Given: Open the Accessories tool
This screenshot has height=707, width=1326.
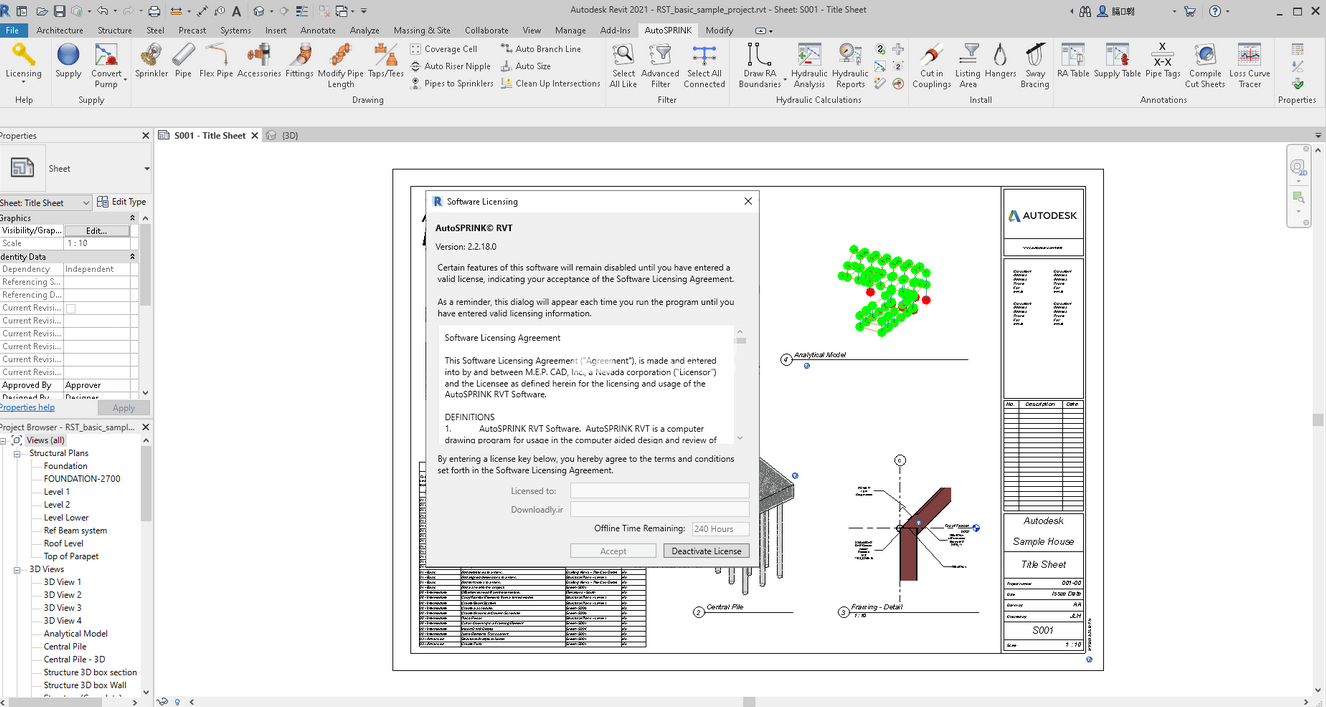Looking at the screenshot, I should click(x=259, y=63).
